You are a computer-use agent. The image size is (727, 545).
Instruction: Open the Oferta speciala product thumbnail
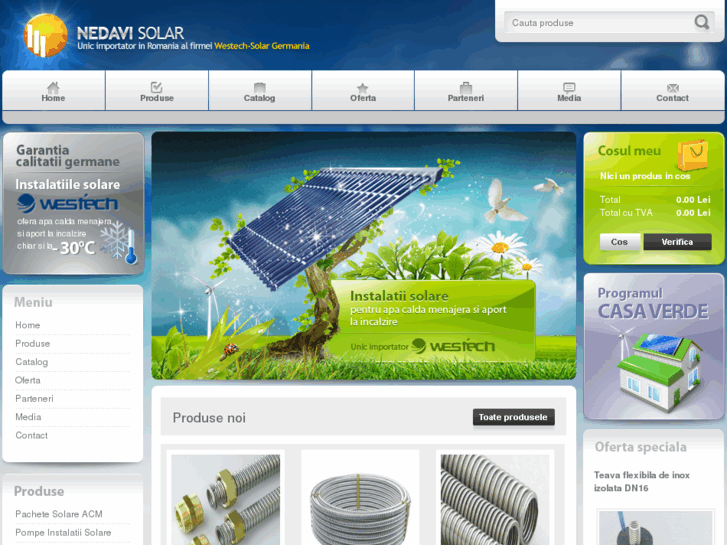click(x=655, y=527)
